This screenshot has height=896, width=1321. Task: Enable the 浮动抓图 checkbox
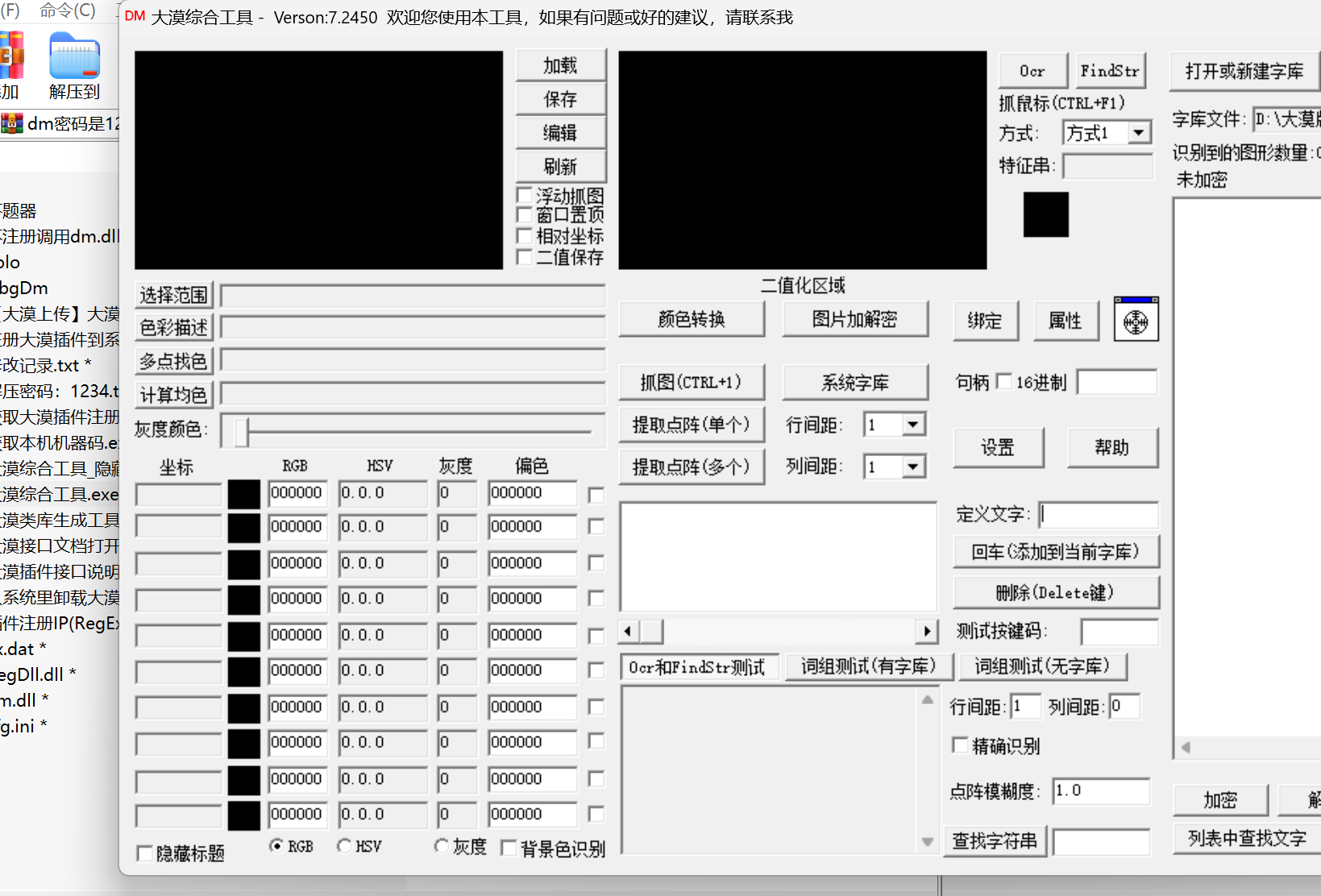coord(524,195)
